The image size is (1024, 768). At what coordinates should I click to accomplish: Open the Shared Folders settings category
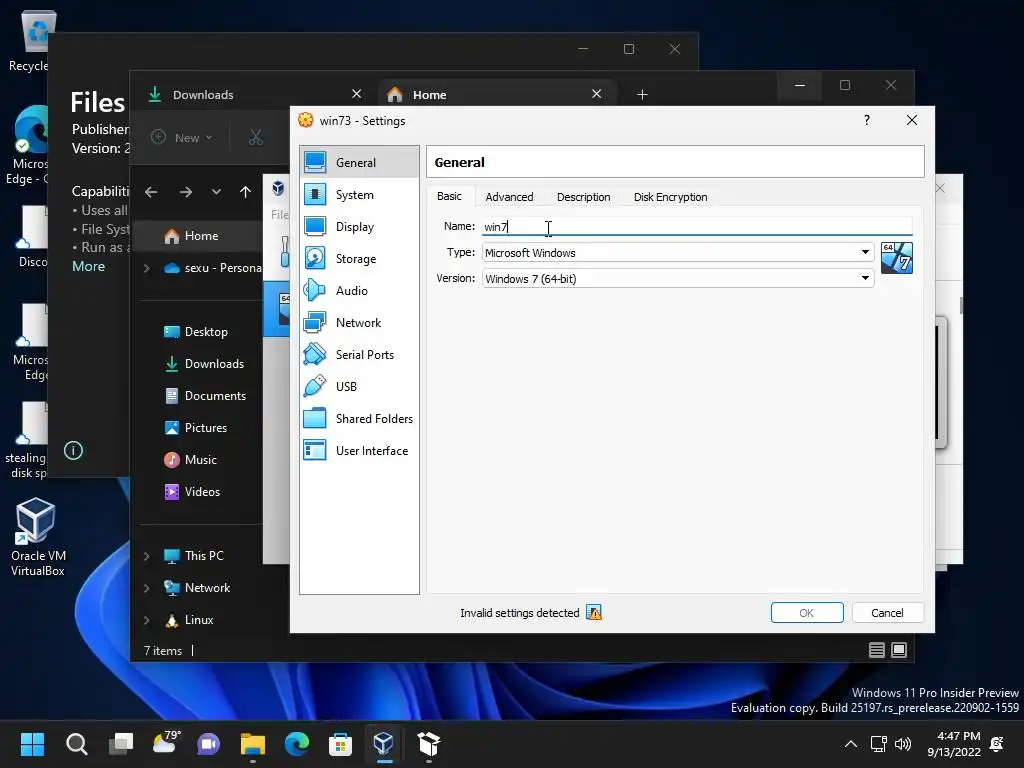[359, 419]
